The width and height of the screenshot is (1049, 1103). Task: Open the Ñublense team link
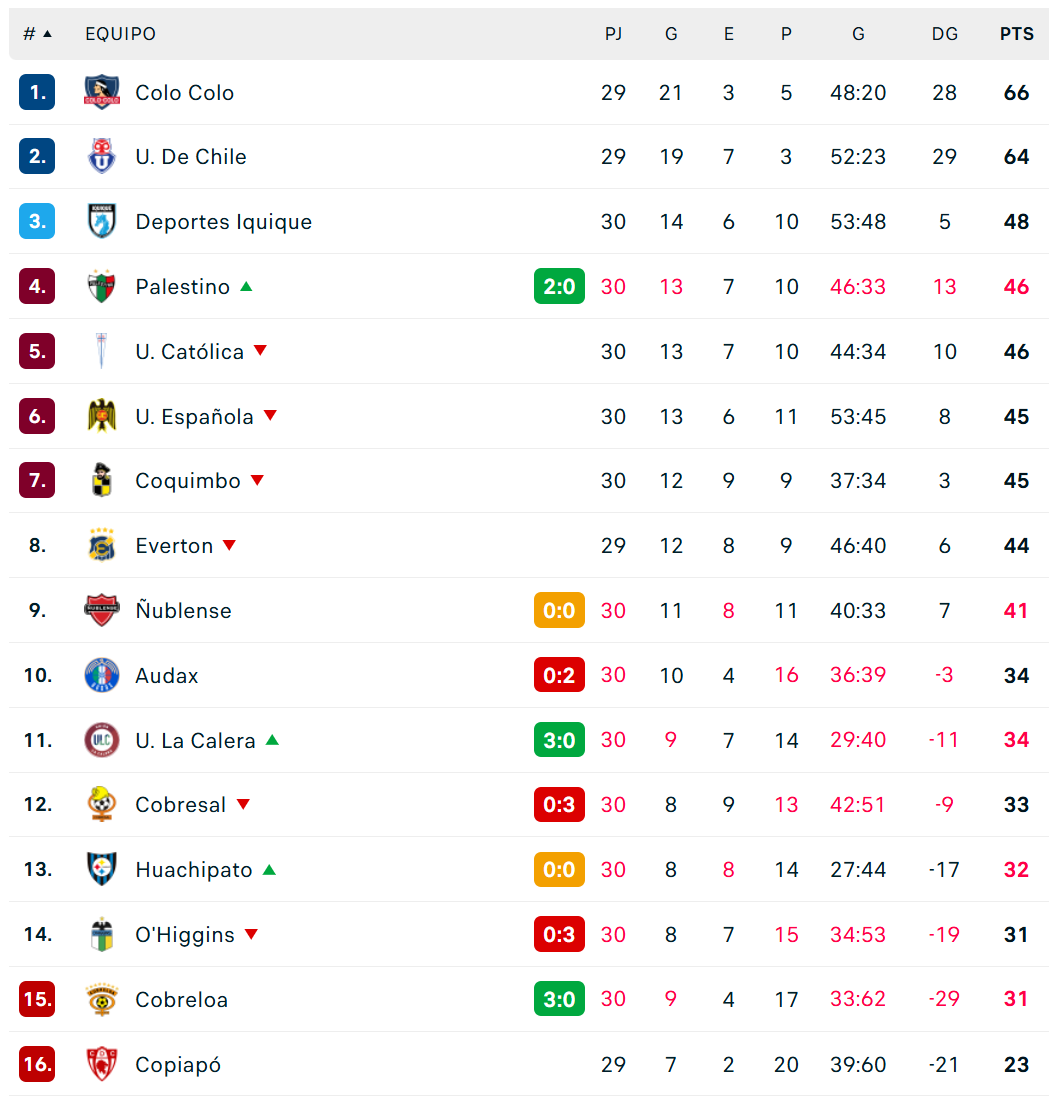pos(184,610)
